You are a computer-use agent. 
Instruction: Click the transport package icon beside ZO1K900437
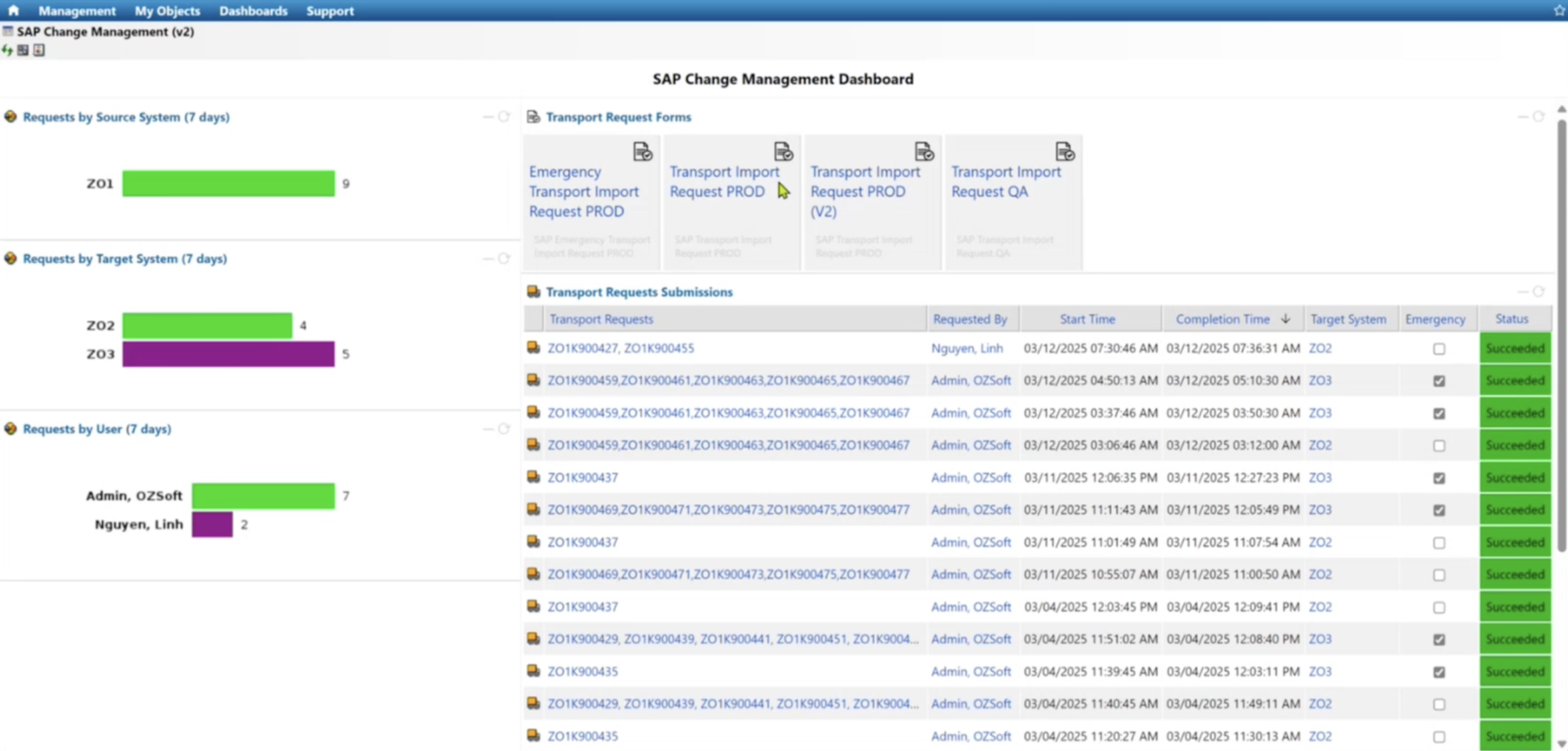[533, 477]
